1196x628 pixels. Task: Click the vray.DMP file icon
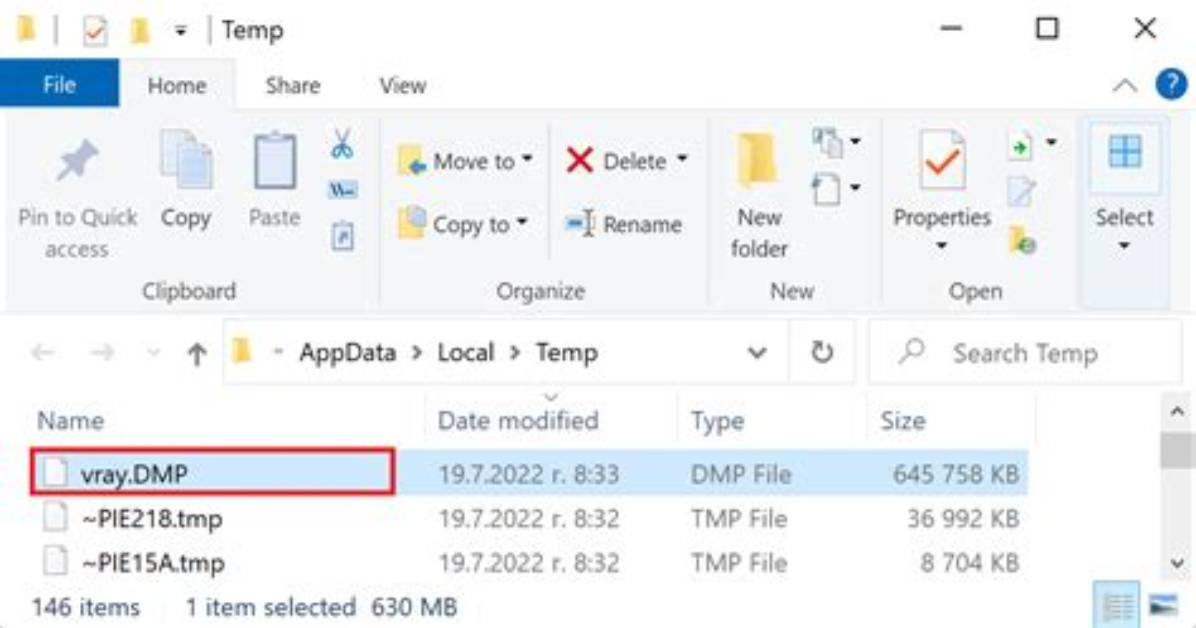coord(55,472)
